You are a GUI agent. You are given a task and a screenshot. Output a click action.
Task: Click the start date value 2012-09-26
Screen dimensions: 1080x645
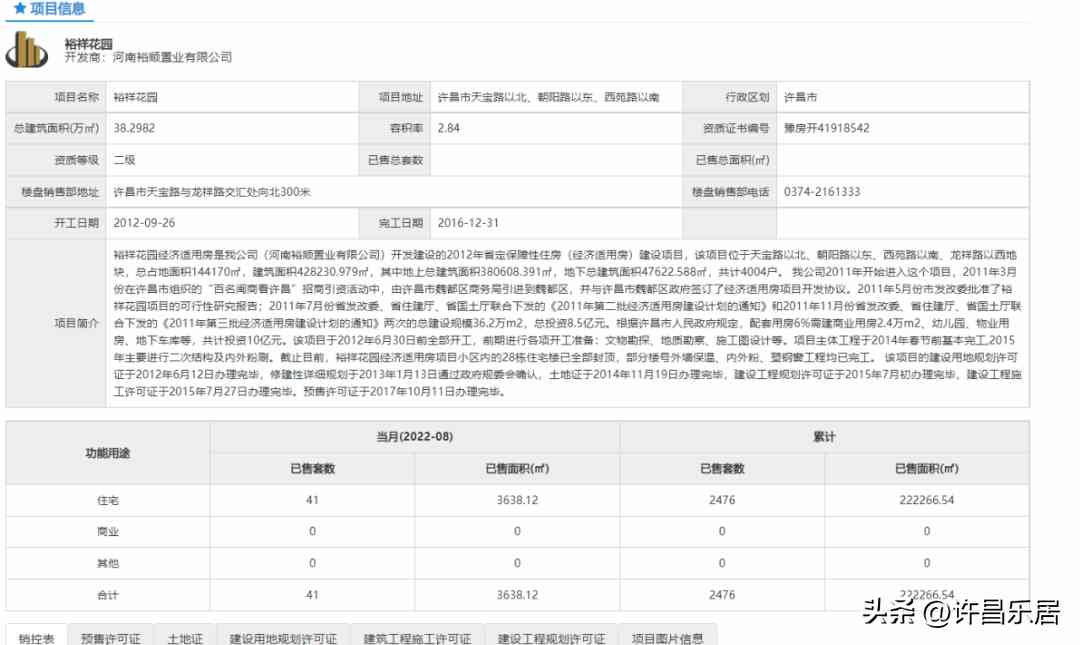144,223
